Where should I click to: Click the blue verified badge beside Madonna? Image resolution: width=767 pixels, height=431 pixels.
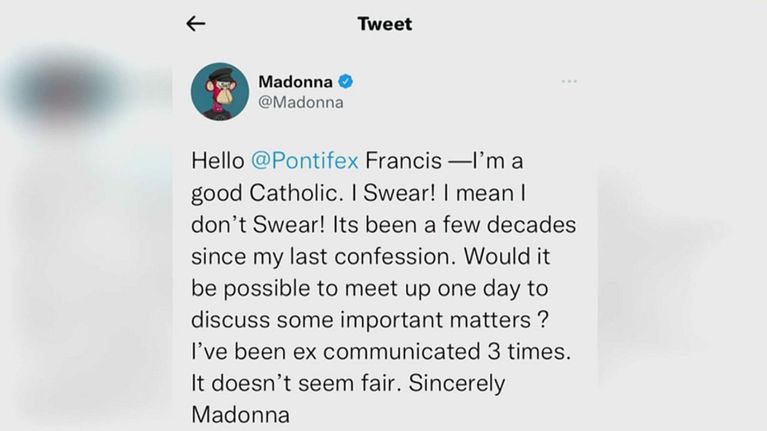345,81
